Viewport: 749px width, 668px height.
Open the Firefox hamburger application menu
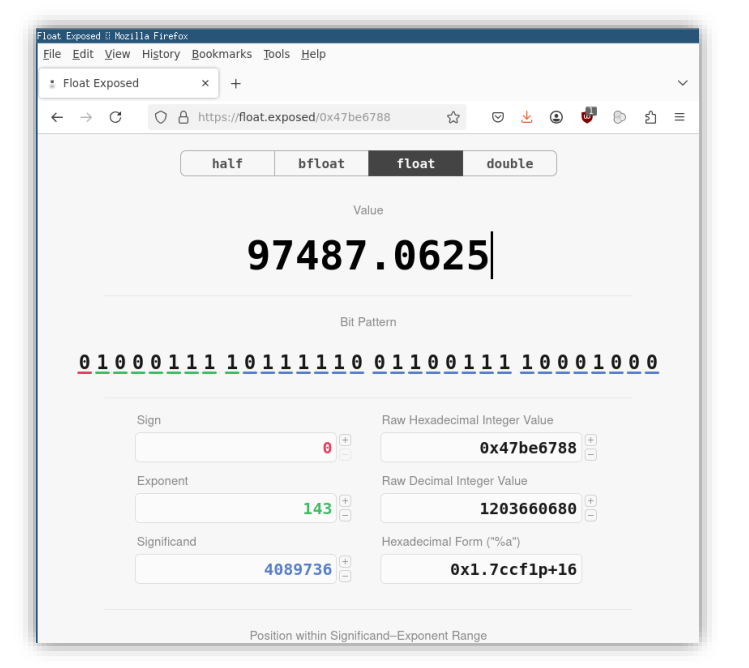(x=679, y=117)
